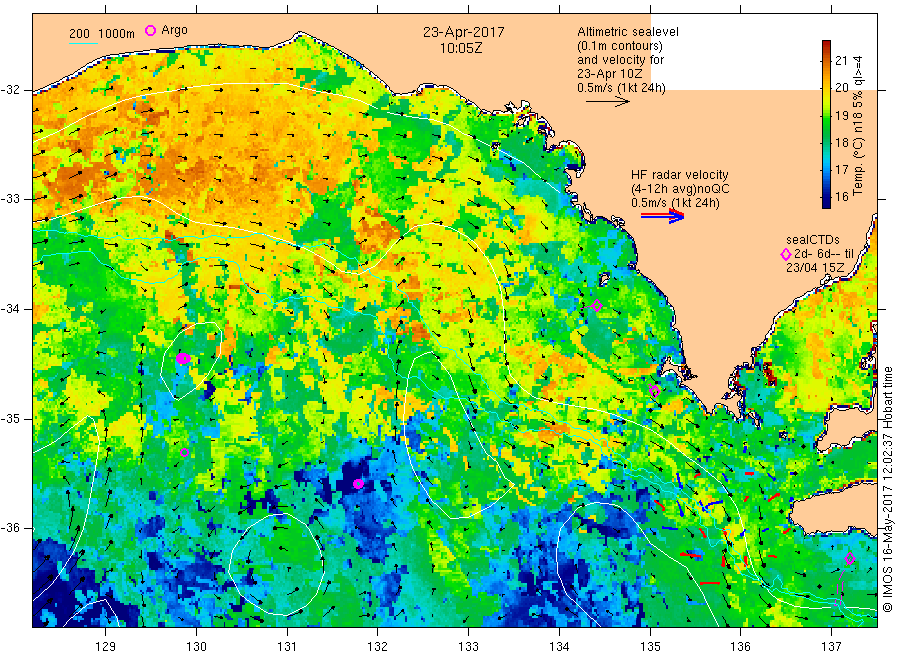Click the '23-Apr 10Z' text line
This screenshot has width=900, height=660.
coord(610,74)
